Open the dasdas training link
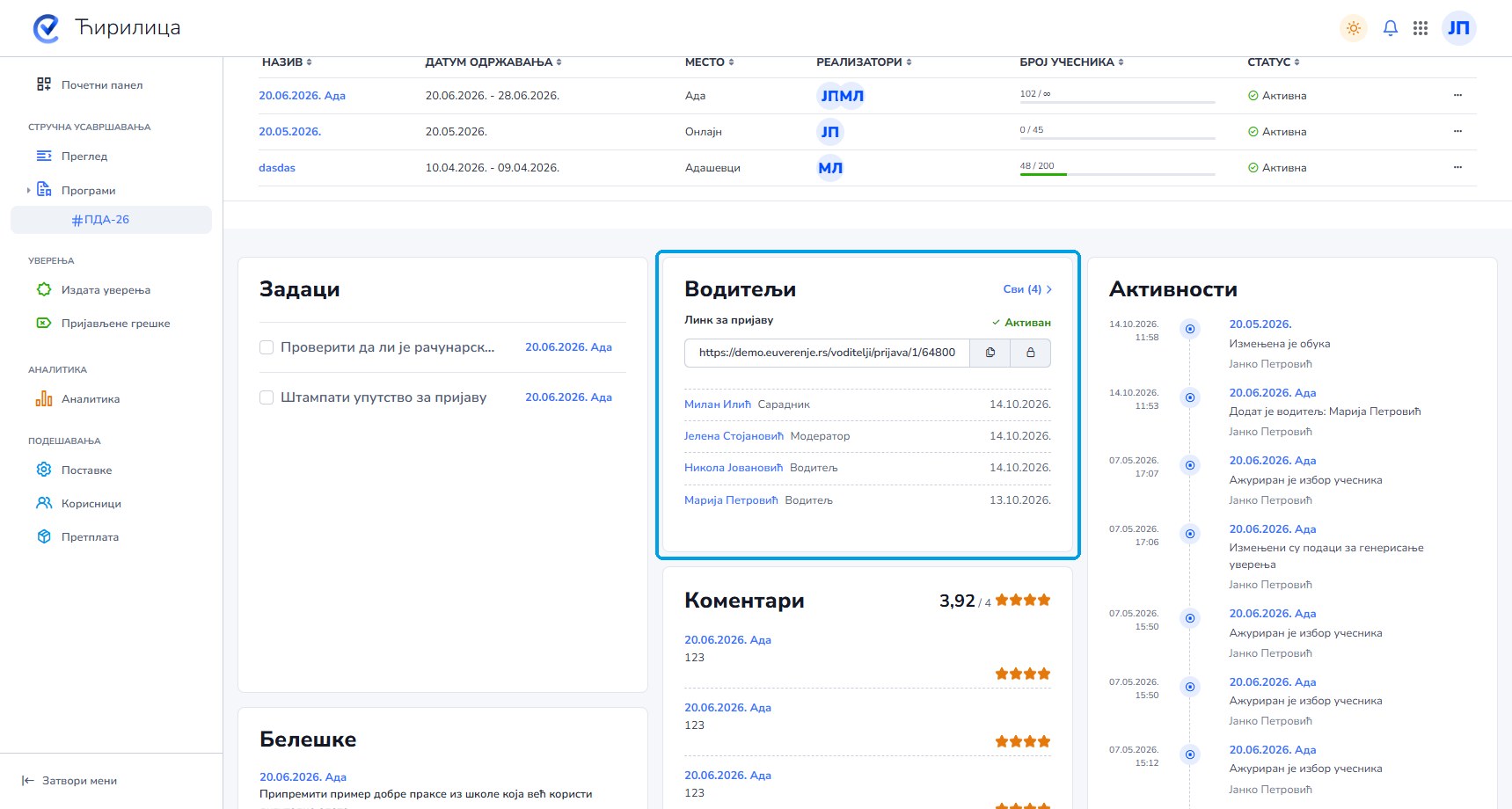1512x809 pixels. [277, 168]
